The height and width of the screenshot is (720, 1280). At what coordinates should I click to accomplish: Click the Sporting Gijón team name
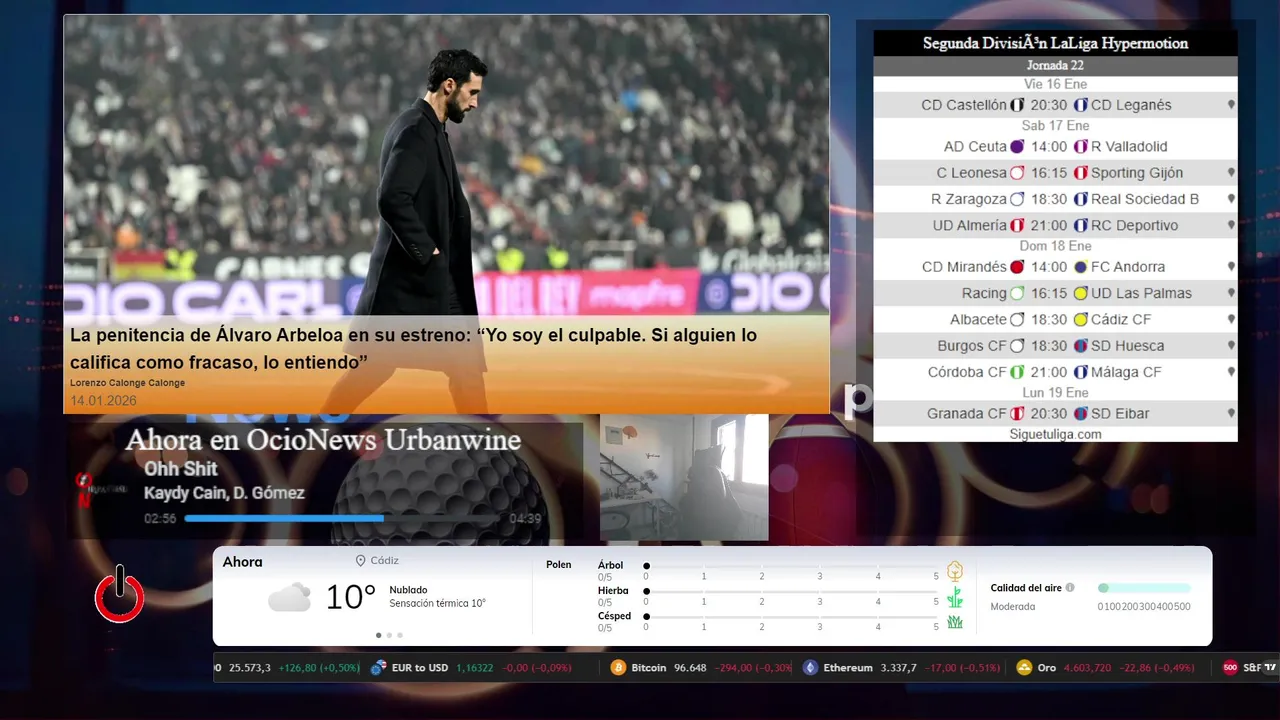tap(1137, 173)
